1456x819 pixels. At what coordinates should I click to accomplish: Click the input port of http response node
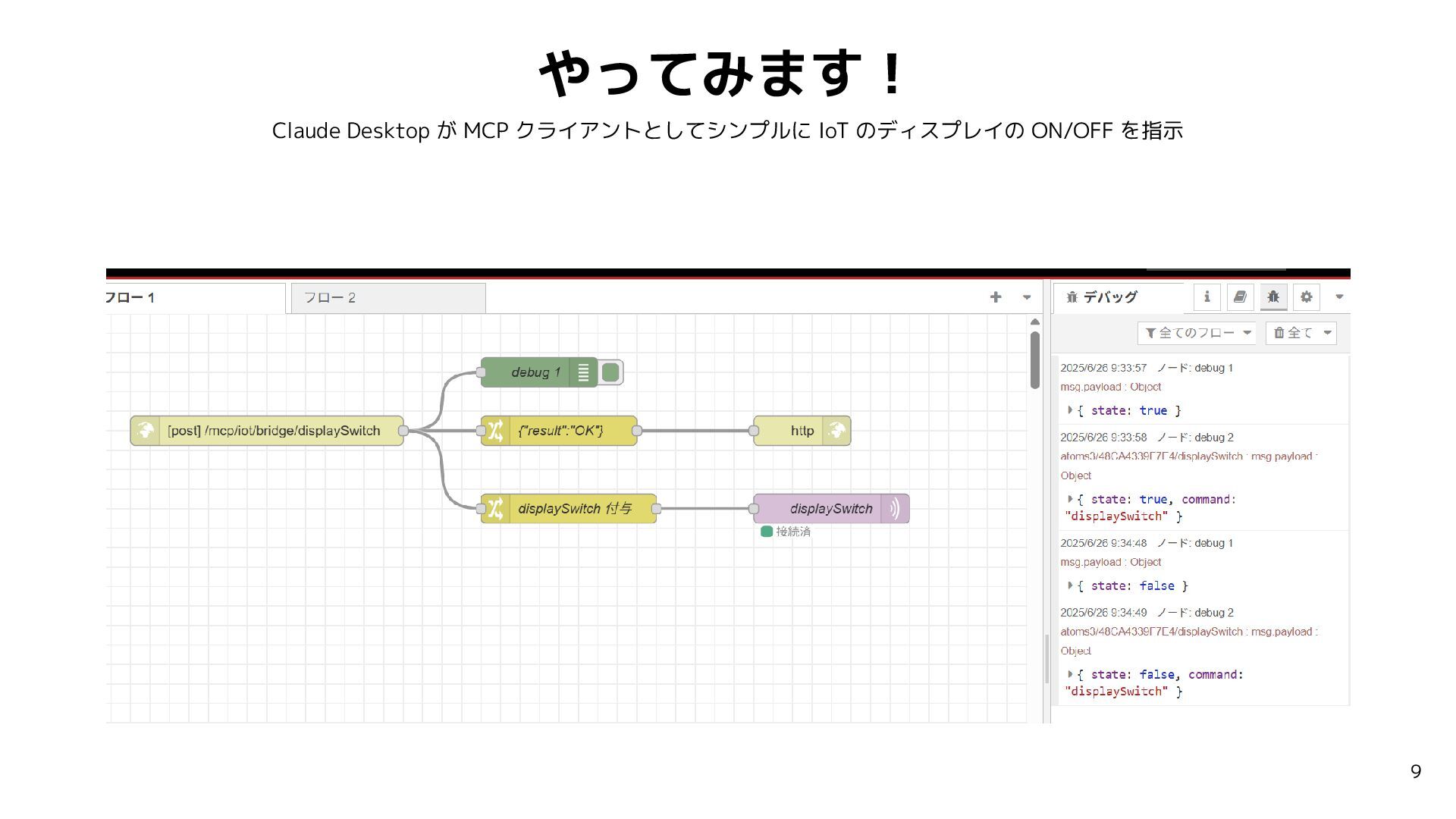(754, 431)
